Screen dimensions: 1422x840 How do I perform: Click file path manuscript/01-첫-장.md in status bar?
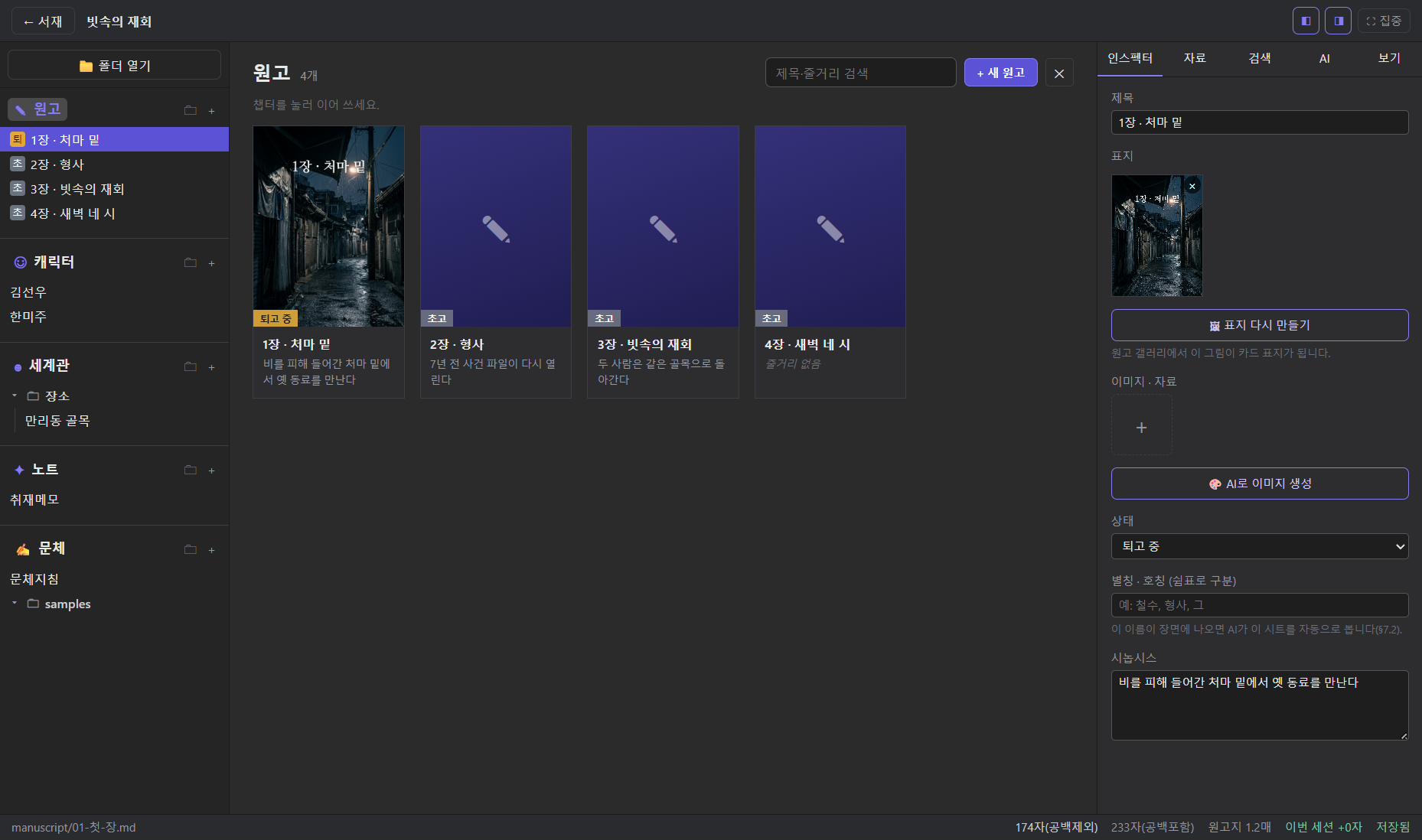(73, 827)
